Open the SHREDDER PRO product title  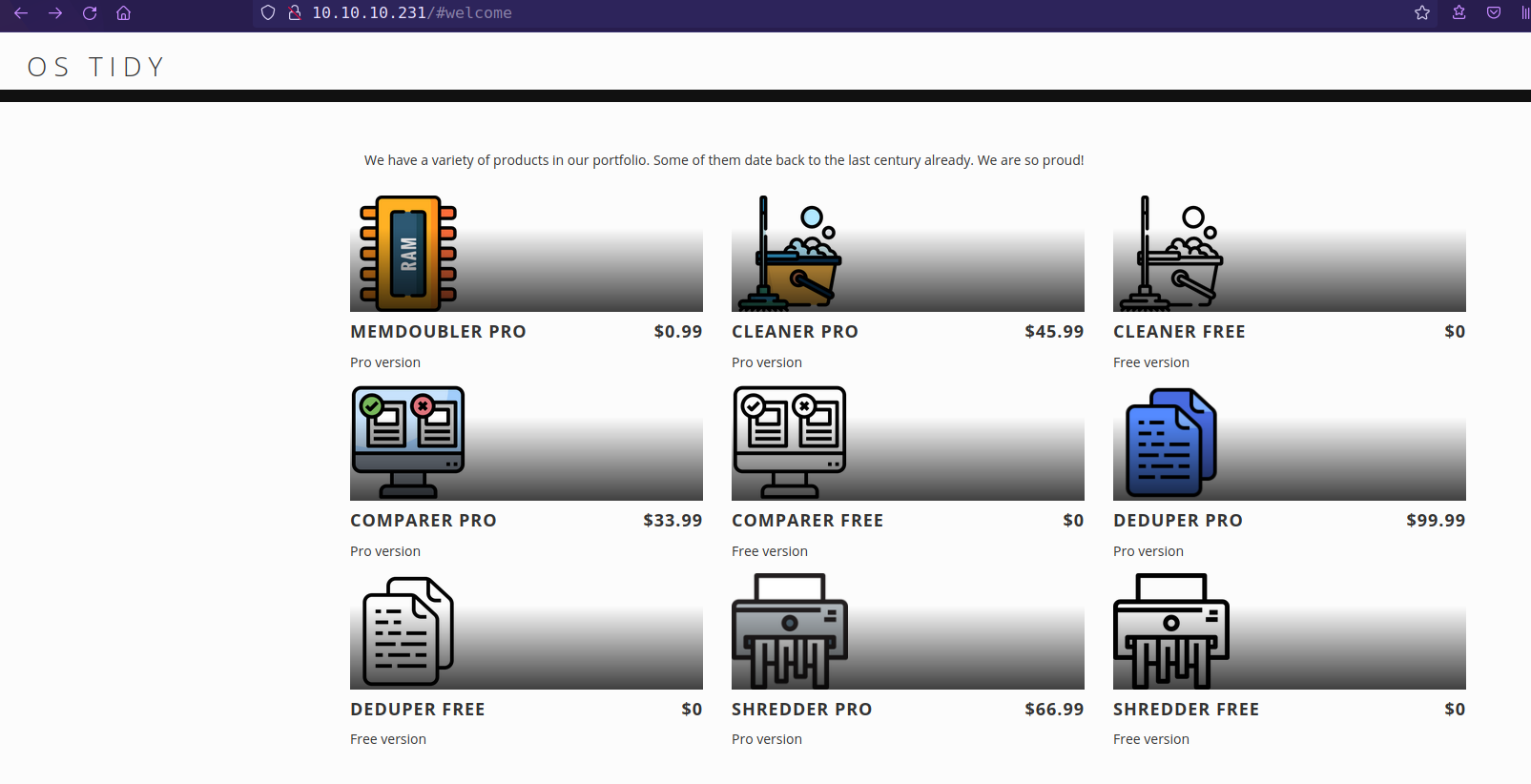pyautogui.click(x=801, y=710)
